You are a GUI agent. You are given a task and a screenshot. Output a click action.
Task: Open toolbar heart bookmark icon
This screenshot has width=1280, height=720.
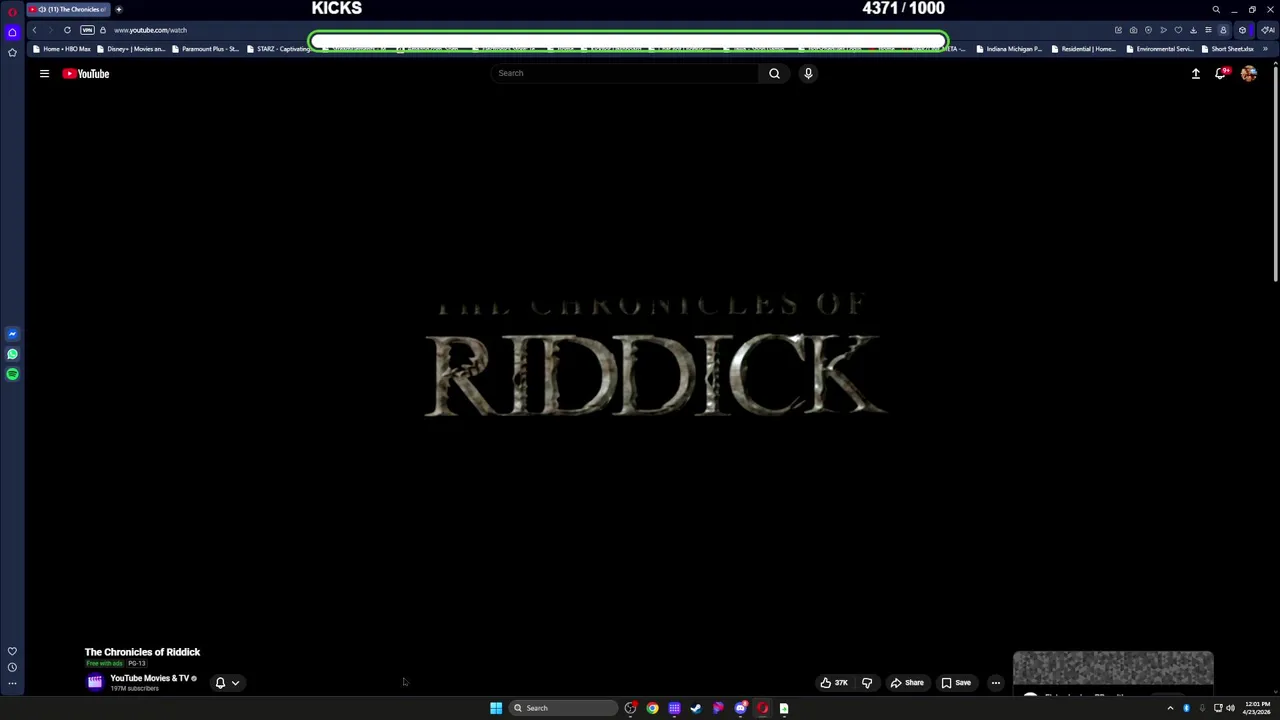point(1178,30)
